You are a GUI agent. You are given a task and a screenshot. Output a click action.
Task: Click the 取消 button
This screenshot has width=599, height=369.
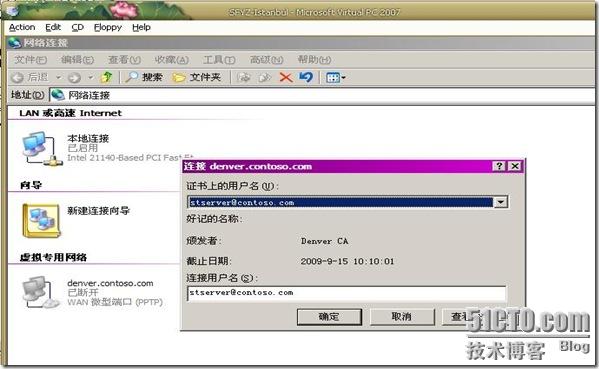[402, 317]
